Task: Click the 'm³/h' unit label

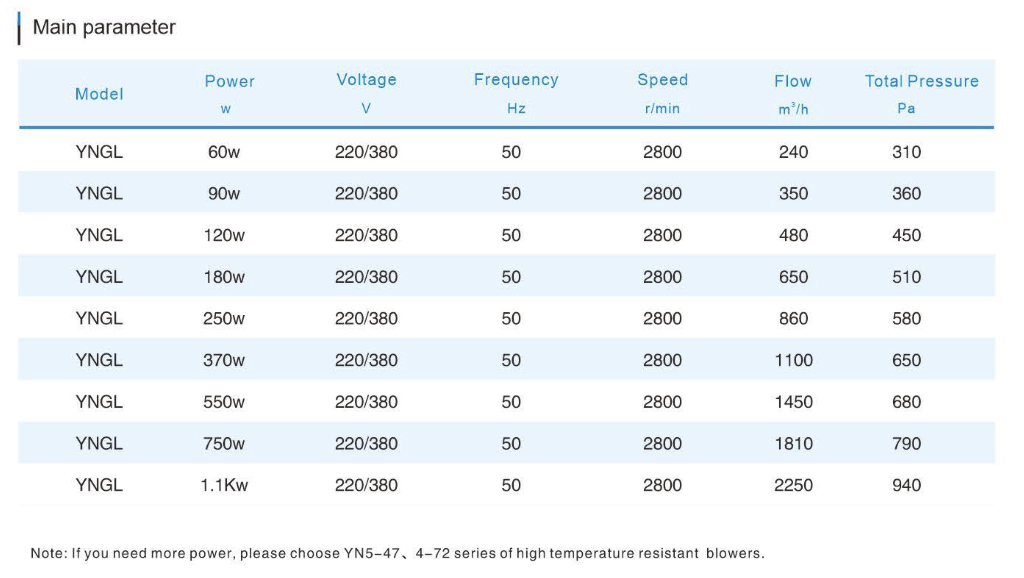Action: 793,109
